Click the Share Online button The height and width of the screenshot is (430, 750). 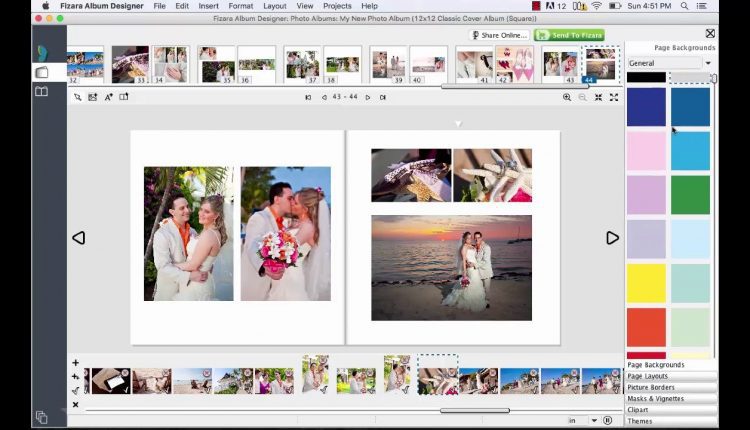coord(499,35)
